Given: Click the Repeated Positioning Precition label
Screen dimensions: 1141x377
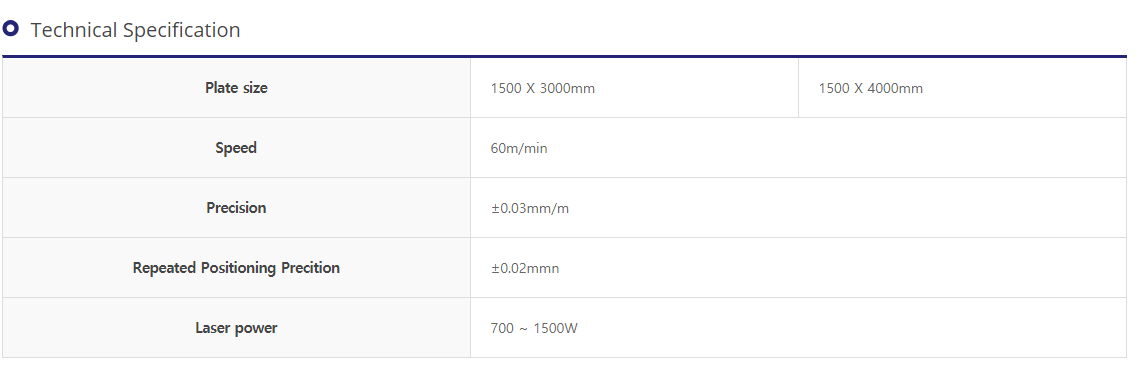Looking at the screenshot, I should [x=236, y=268].
